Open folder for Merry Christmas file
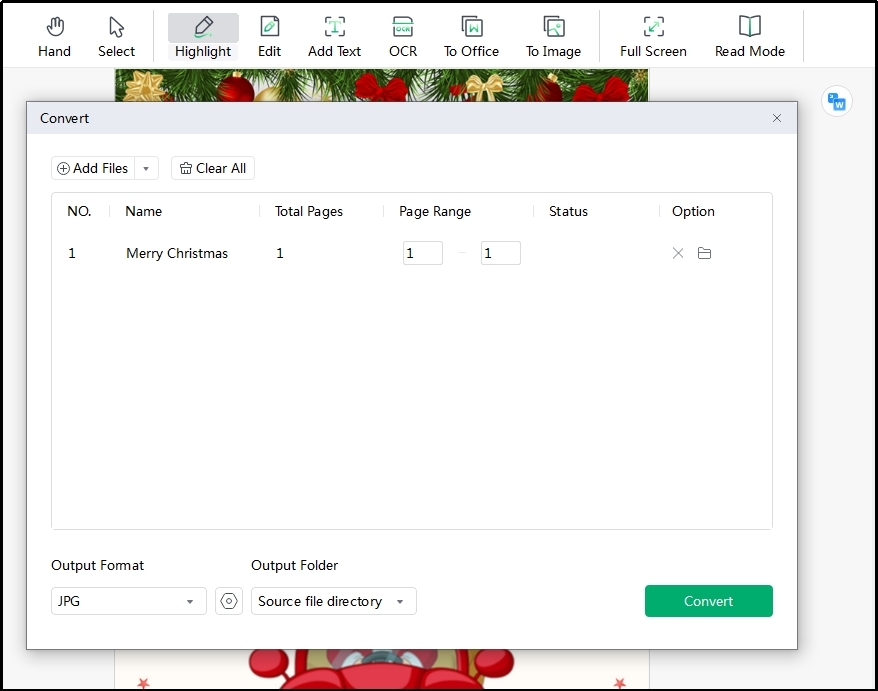 pos(704,254)
